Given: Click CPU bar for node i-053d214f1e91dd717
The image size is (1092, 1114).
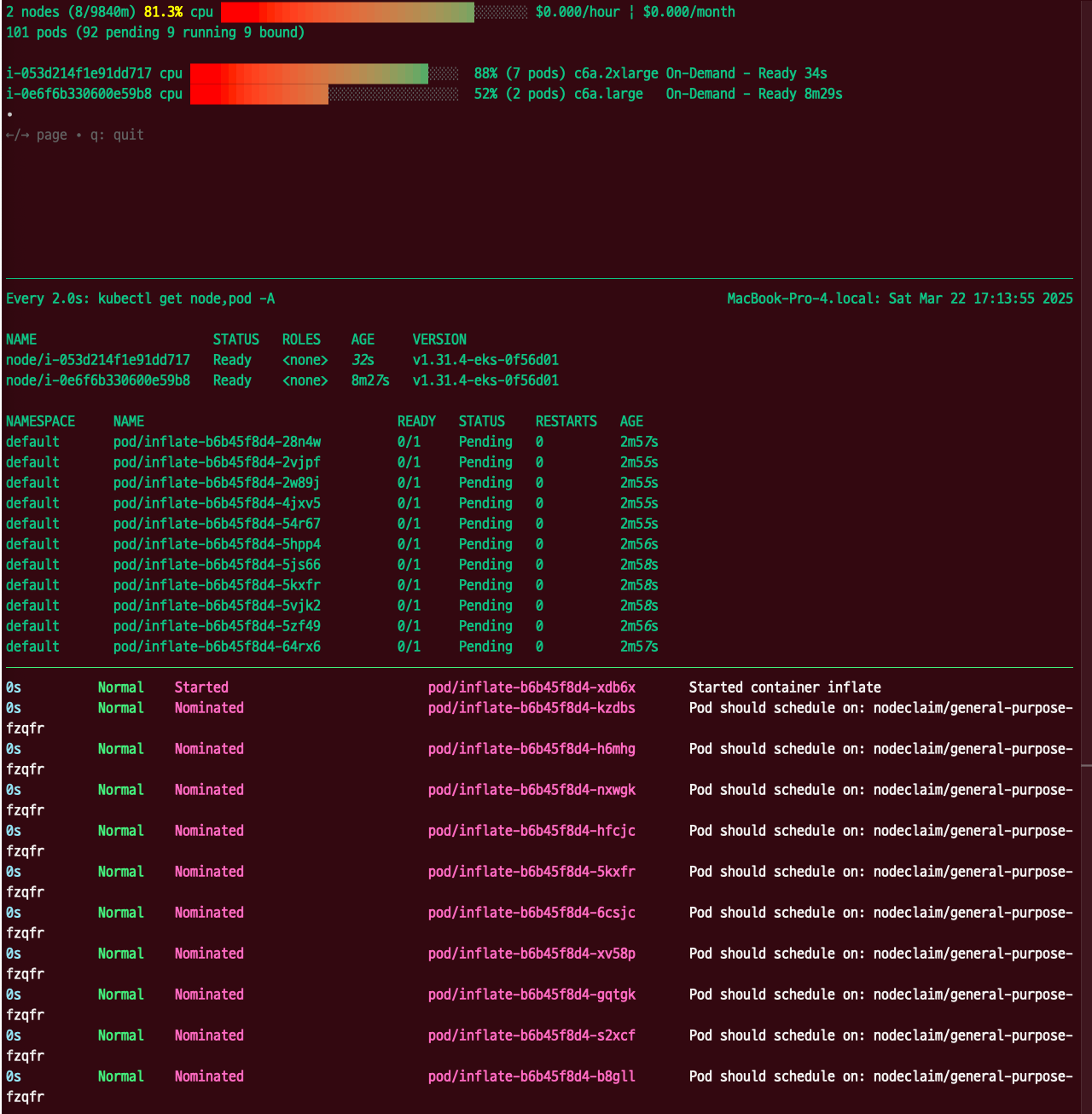Looking at the screenshot, I should pyautogui.click(x=324, y=73).
